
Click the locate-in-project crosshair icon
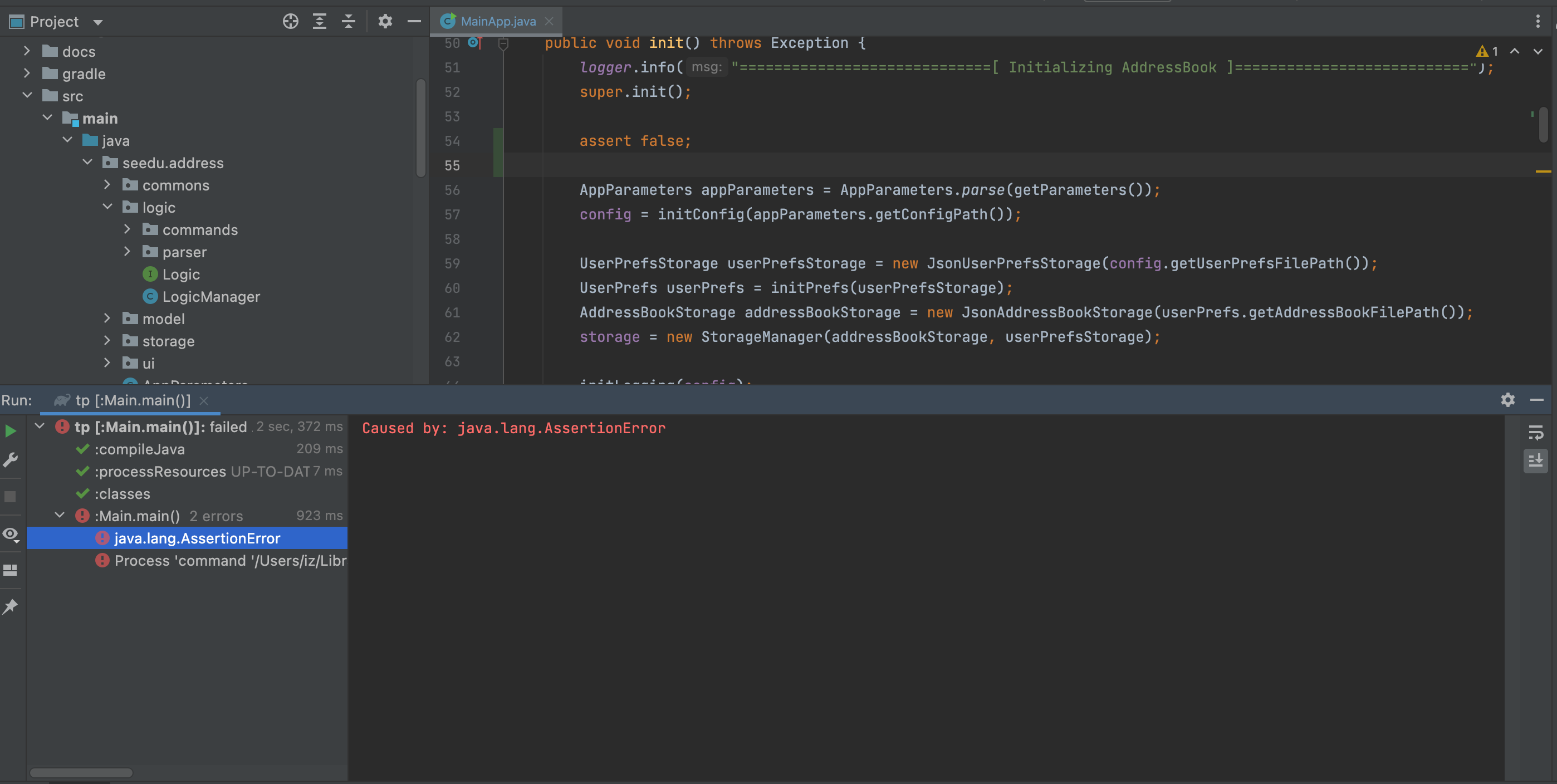290,22
